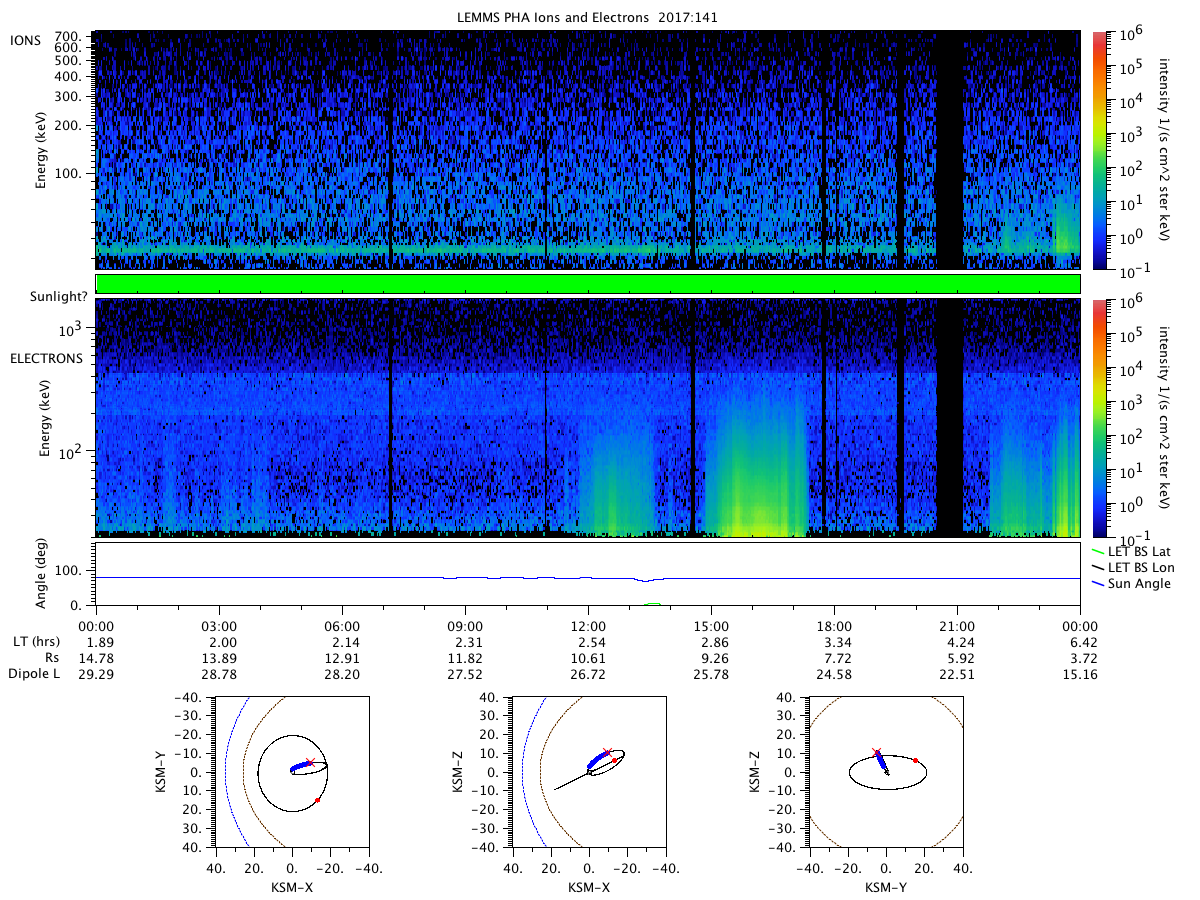Click the blue Sun Angle line in angle panel

(x=588, y=578)
